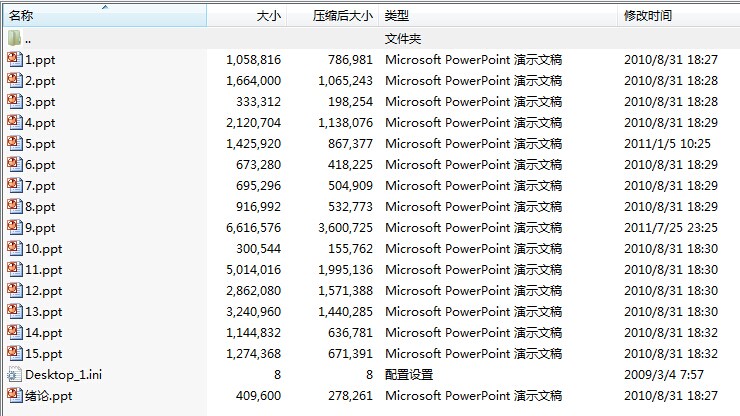The image size is (740, 416).
Task: Select the file name 7.ppt
Action: (x=40, y=186)
